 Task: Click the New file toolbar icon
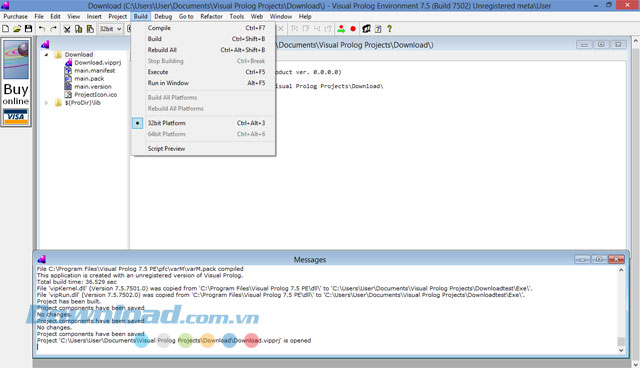pyautogui.click(x=5, y=29)
